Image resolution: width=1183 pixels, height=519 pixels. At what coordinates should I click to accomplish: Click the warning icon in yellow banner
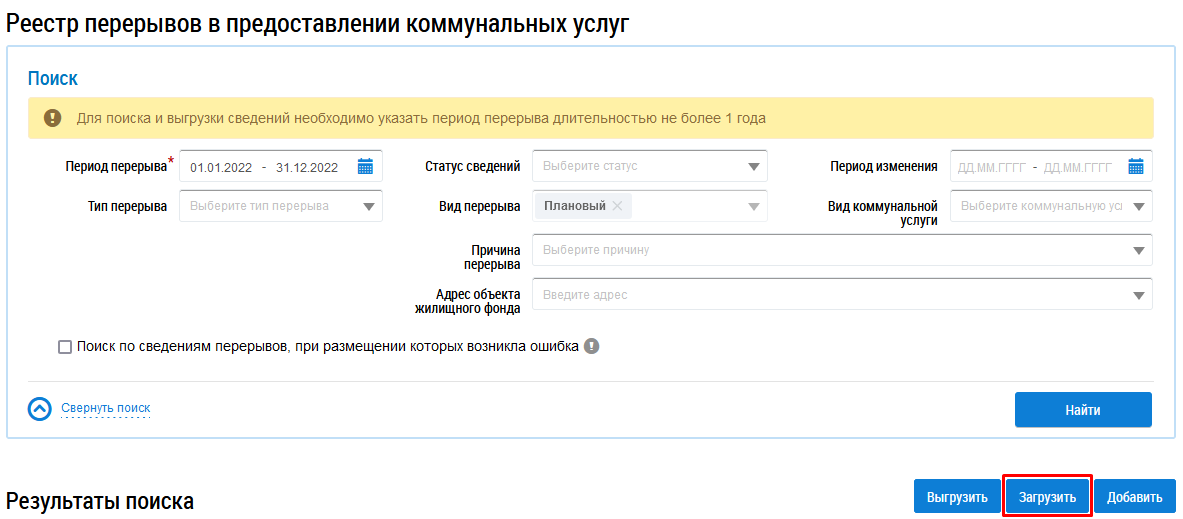(x=53, y=118)
